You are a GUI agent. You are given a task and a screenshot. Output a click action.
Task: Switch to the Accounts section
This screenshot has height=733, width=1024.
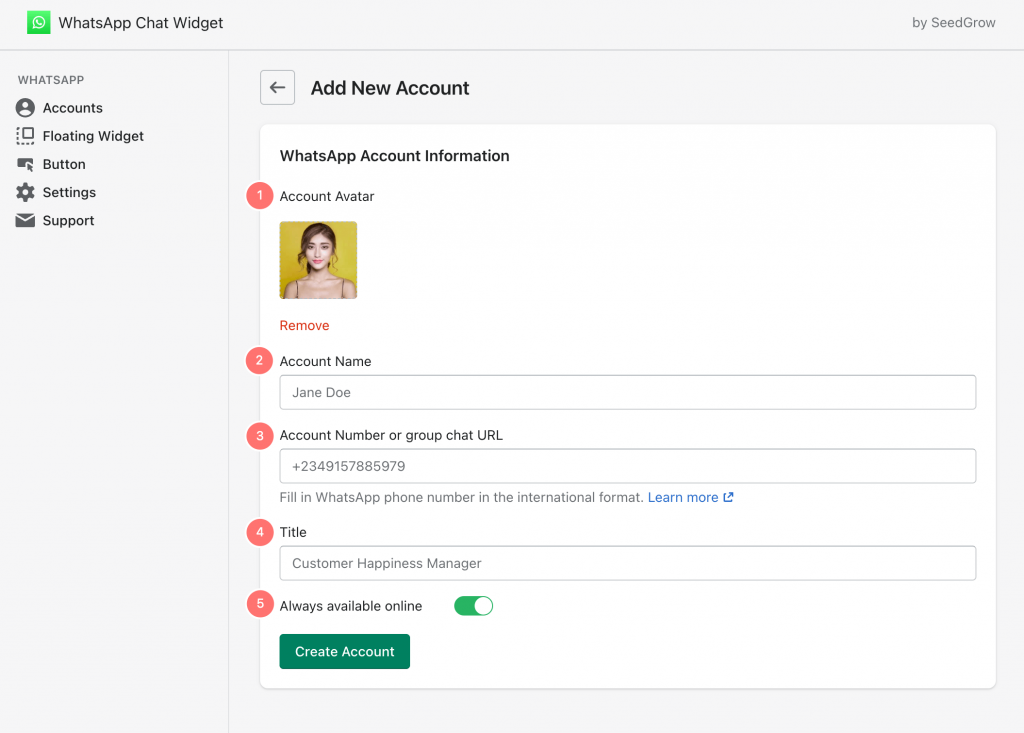click(72, 108)
